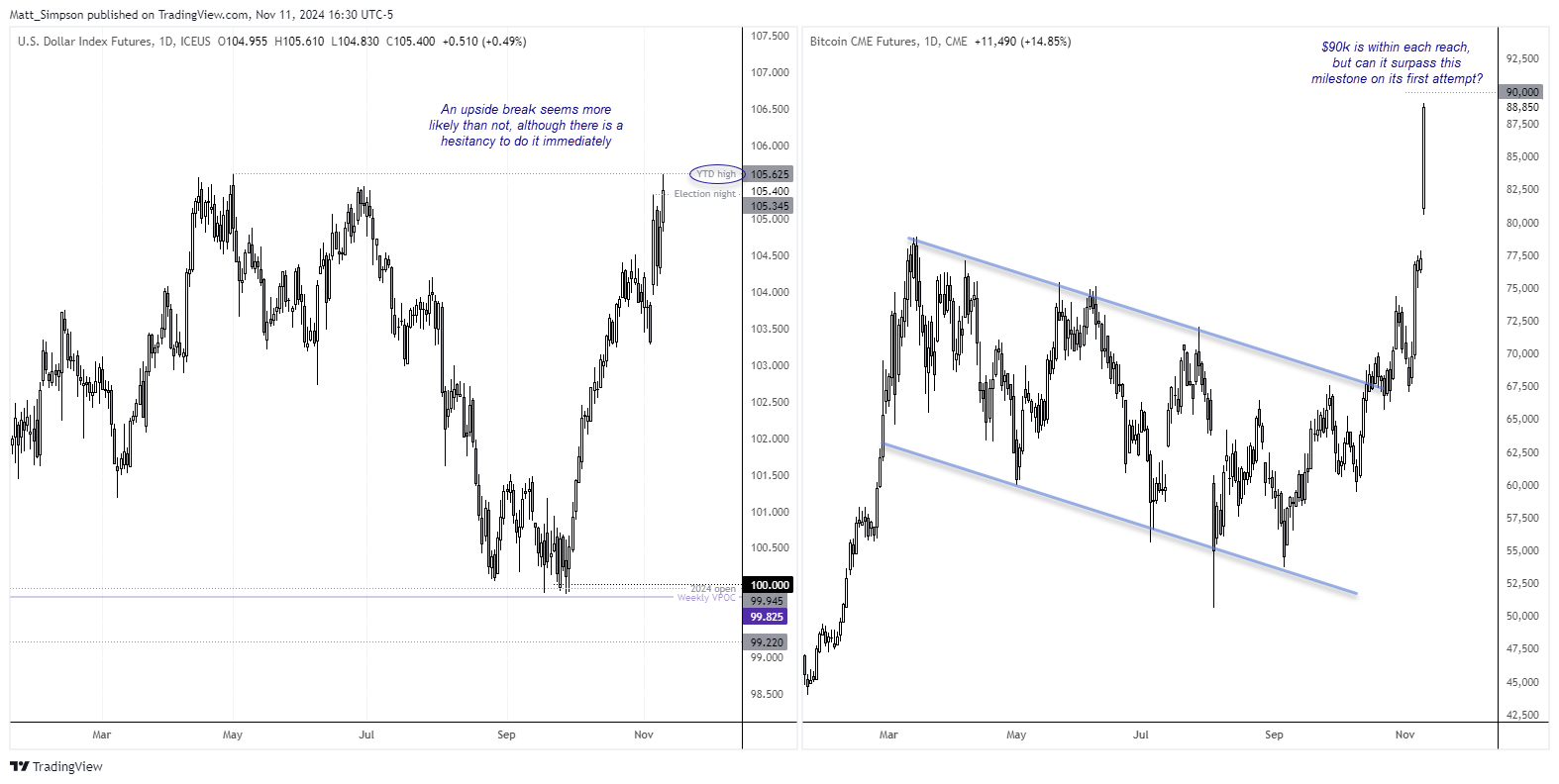Click the TradingView logo at bottom left
The width and height of the screenshot is (1559, 784).
click(x=56, y=766)
